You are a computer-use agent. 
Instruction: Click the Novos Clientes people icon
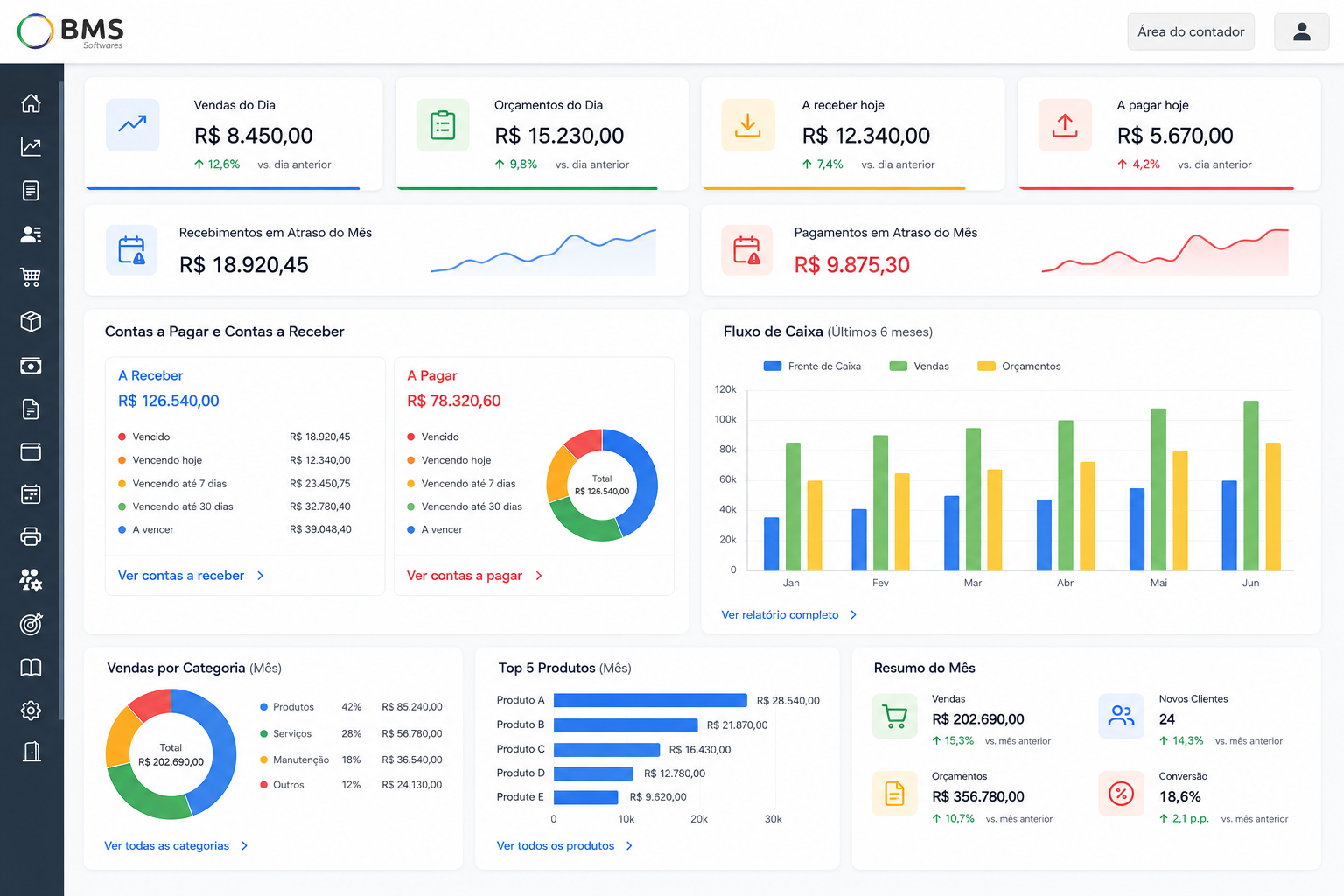click(1121, 716)
